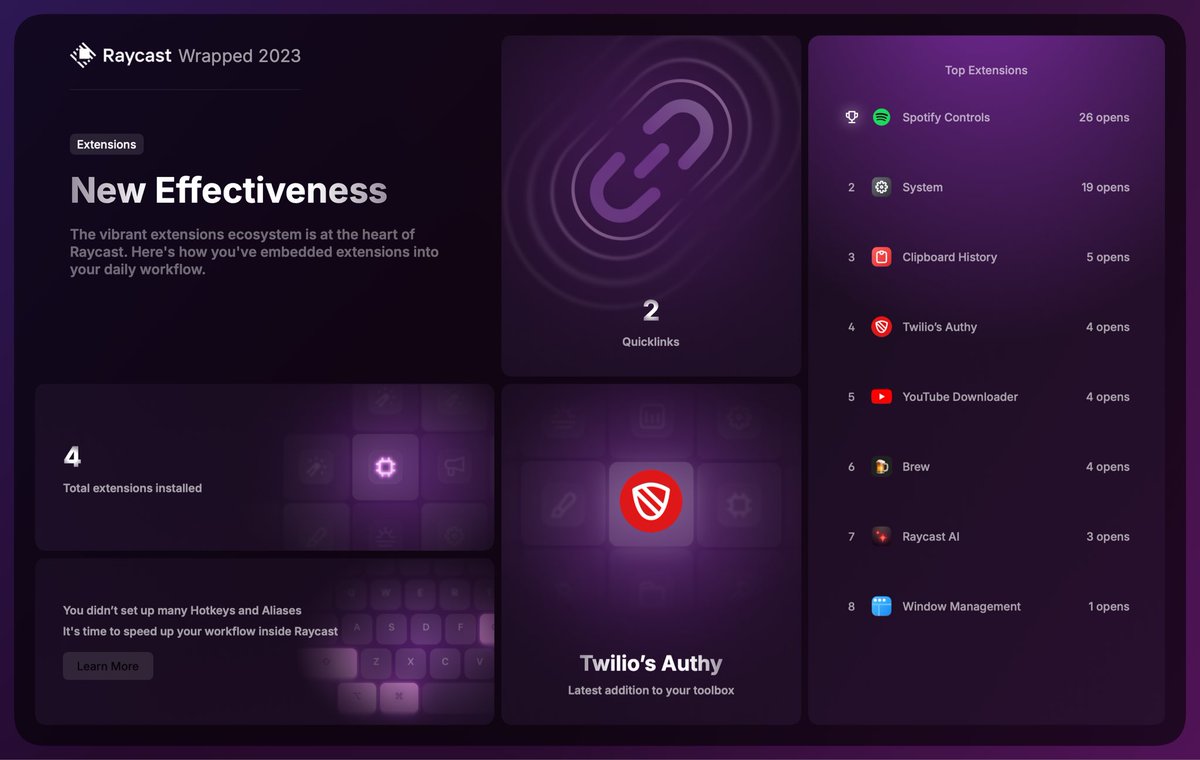This screenshot has height=760, width=1200.
Task: Click the Window Management row label
Action: [x=961, y=607]
